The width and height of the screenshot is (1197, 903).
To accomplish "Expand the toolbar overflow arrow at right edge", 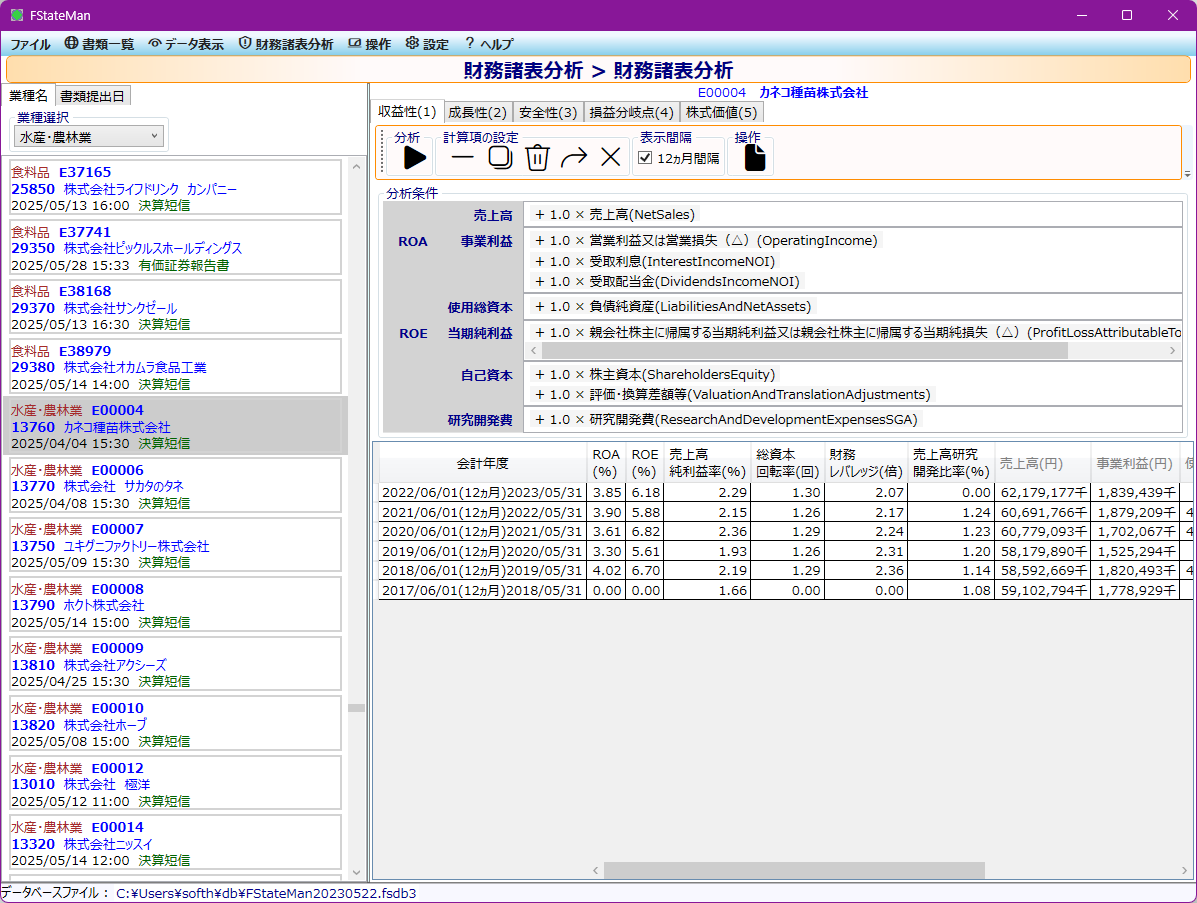I will (x=1187, y=175).
